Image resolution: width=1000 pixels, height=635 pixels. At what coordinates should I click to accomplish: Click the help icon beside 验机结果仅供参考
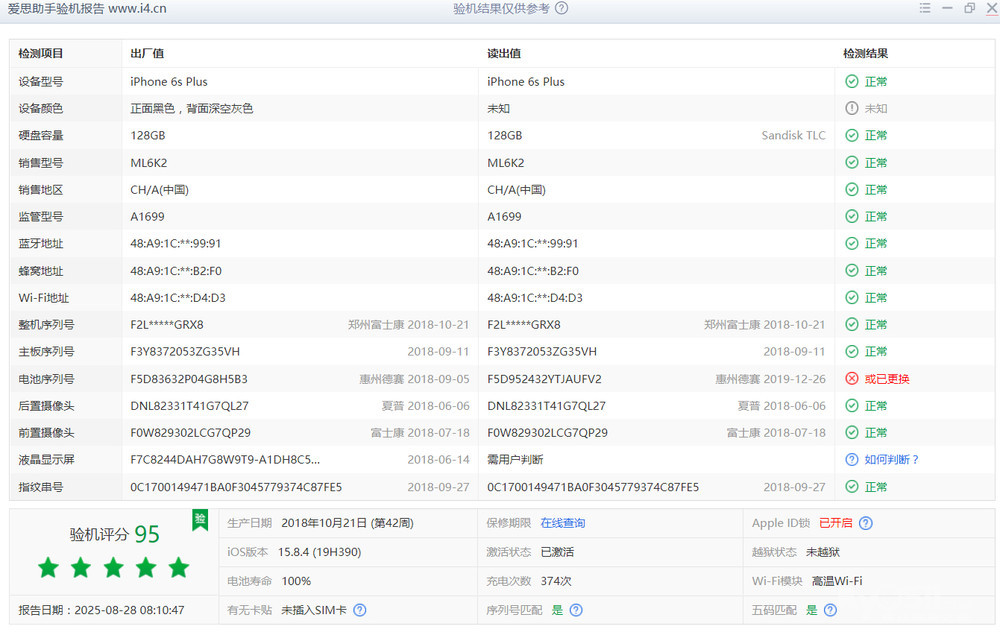point(562,9)
